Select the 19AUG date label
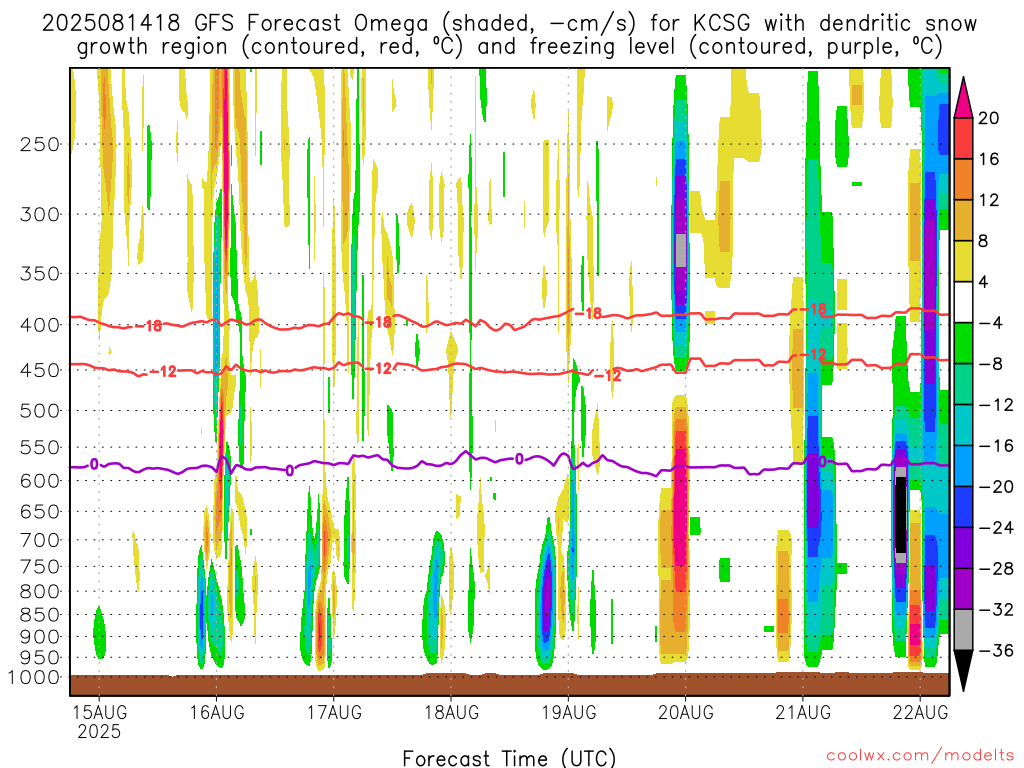Screen dimensions: 1024x768 (568, 712)
